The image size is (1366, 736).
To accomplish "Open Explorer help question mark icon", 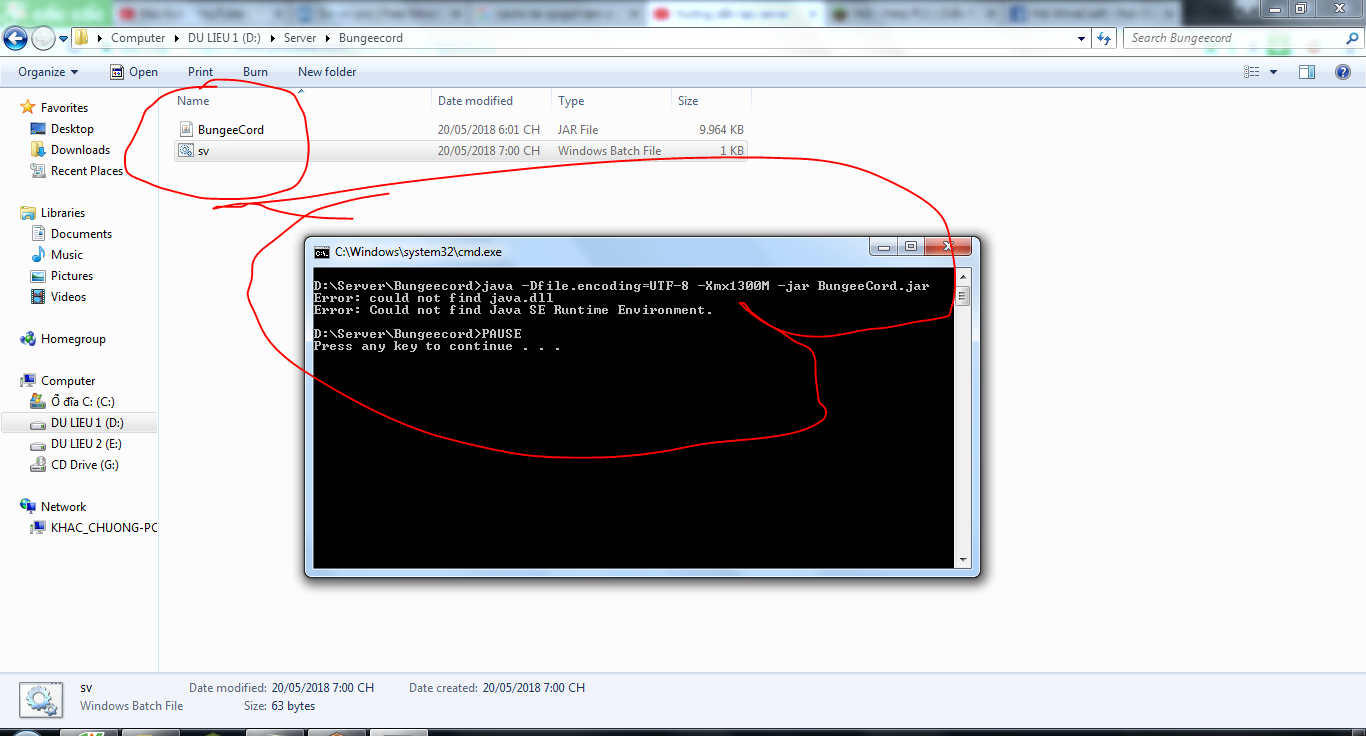I will coord(1343,72).
